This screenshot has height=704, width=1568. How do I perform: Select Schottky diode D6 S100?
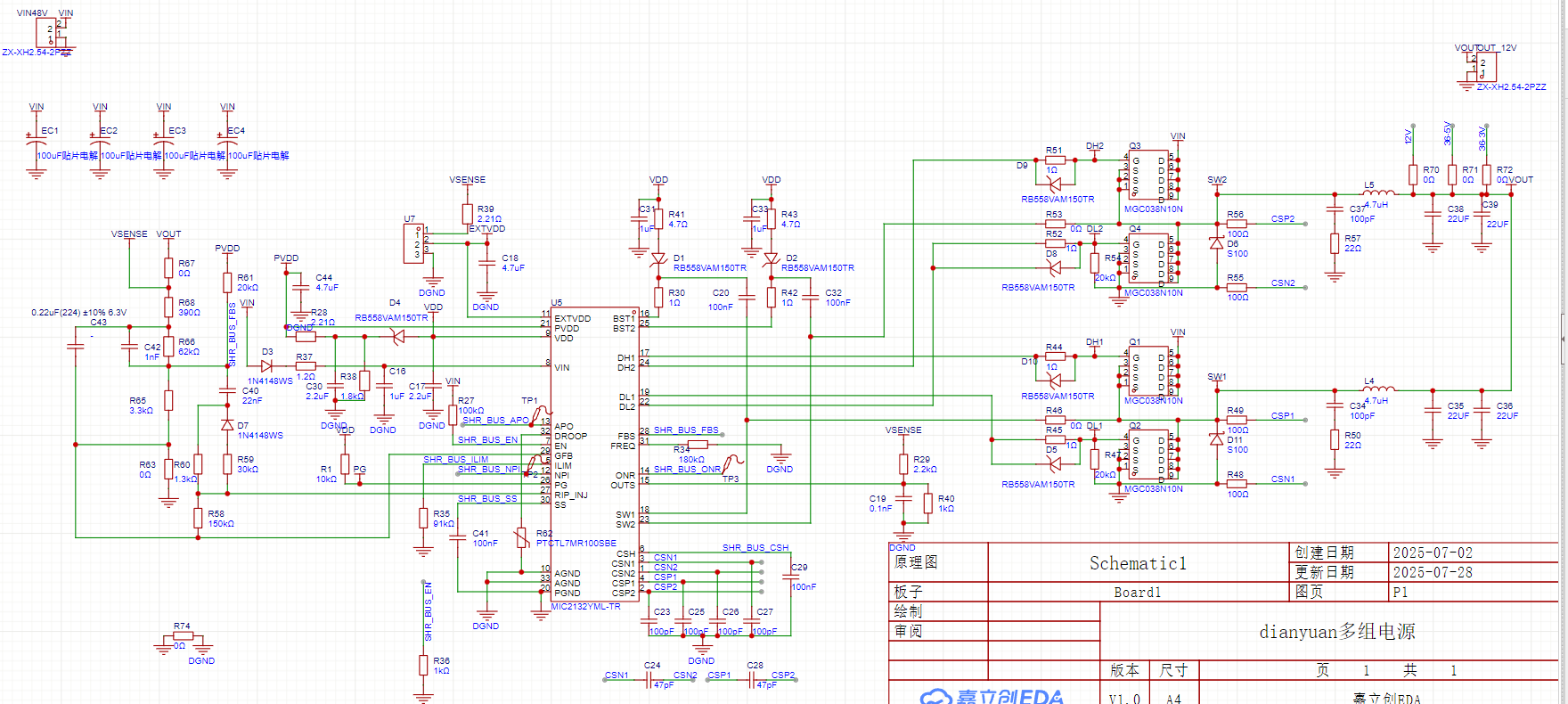tap(1216, 242)
